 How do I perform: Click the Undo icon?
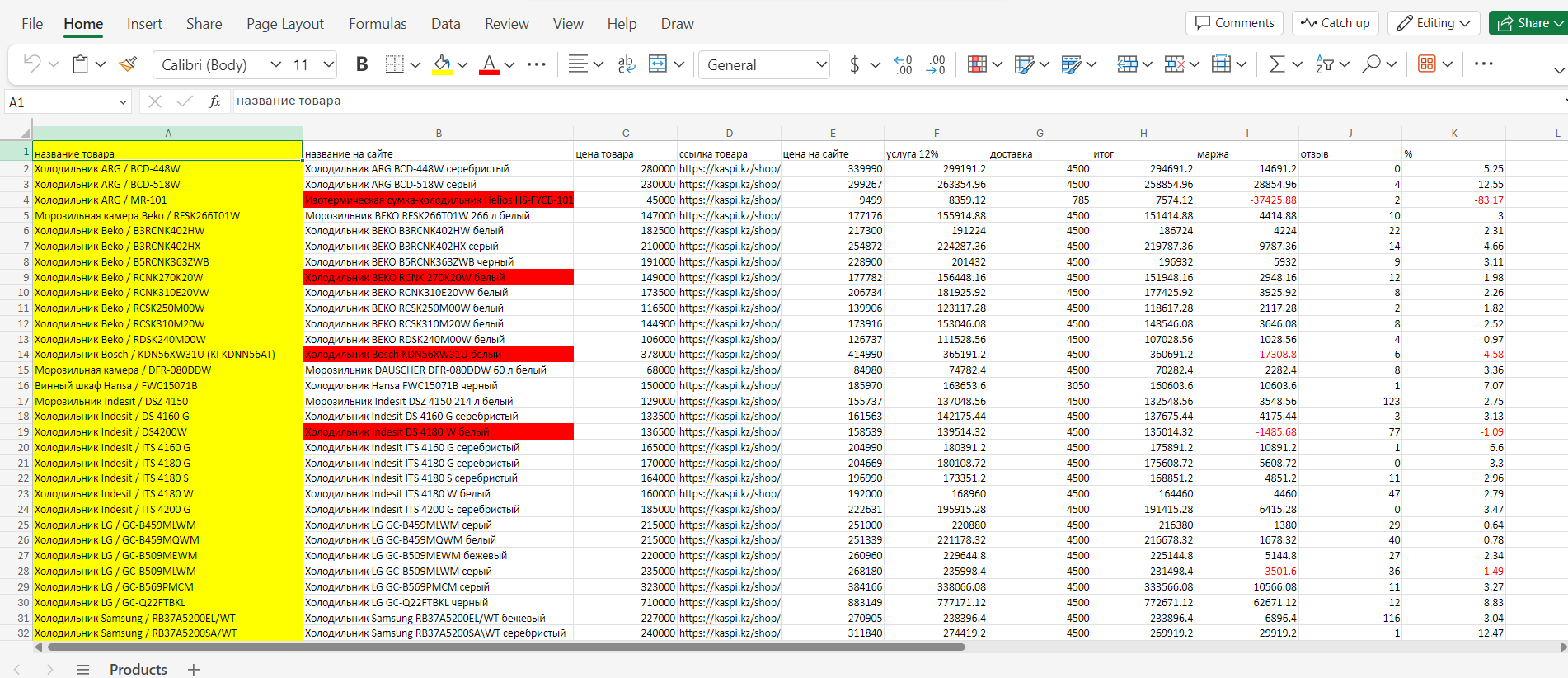pos(32,64)
